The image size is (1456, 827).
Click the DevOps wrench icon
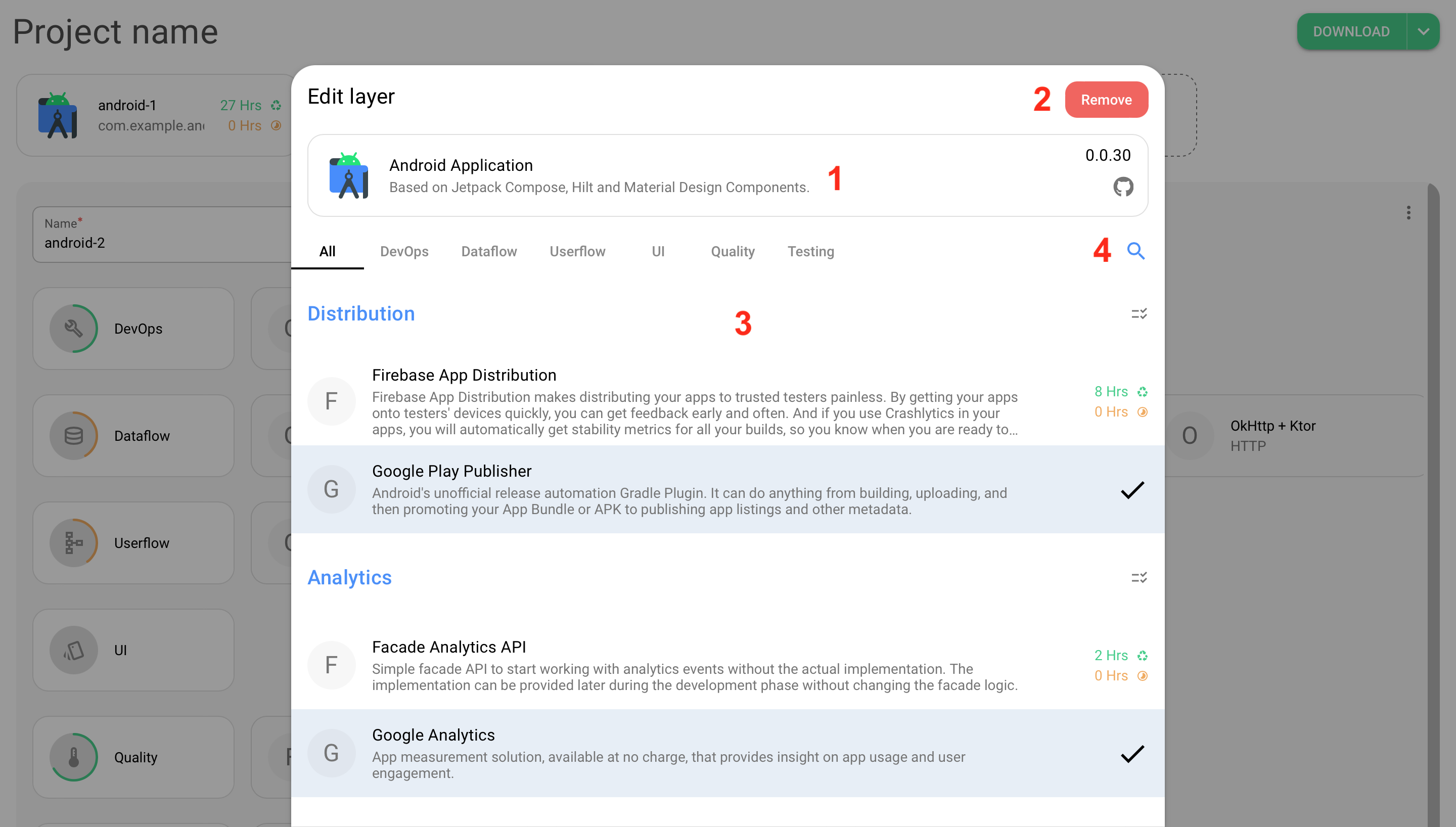click(x=73, y=329)
